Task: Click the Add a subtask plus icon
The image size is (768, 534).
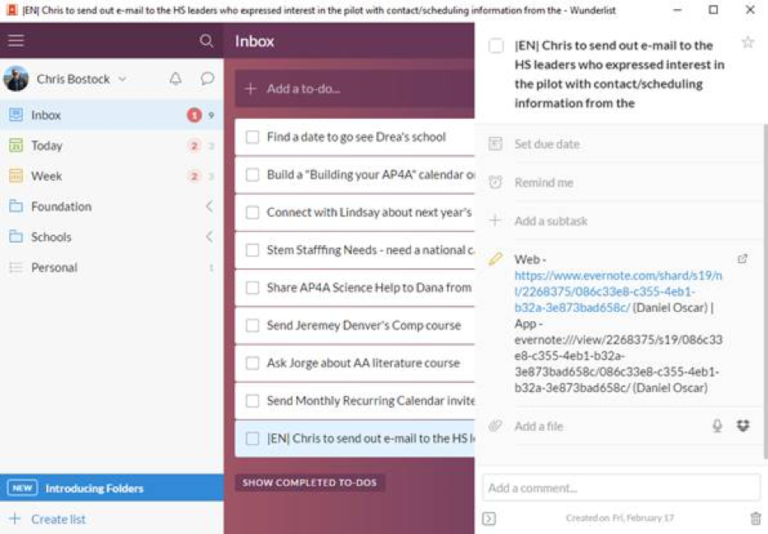Action: 495,220
